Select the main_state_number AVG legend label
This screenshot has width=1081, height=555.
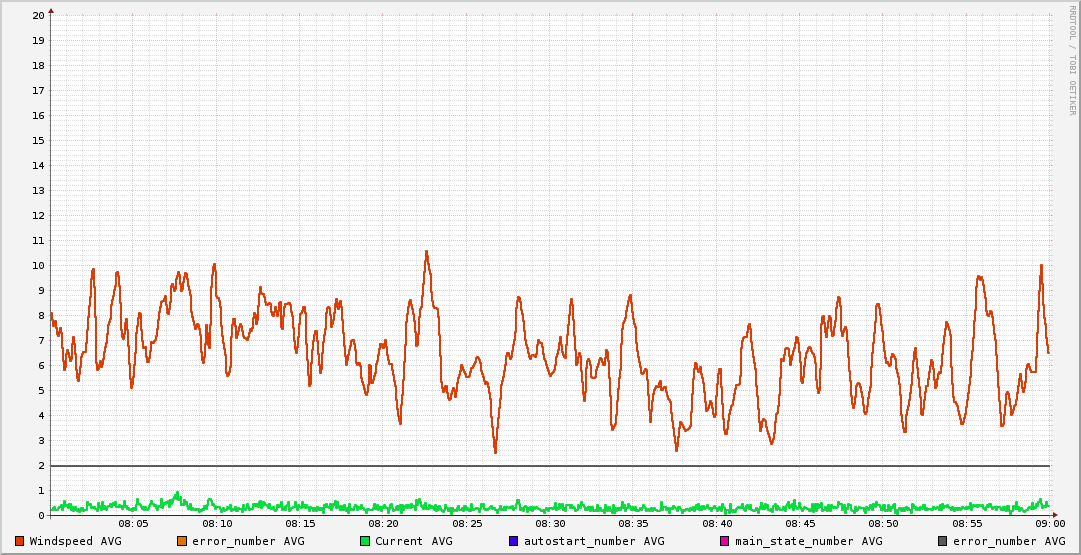pyautogui.click(x=808, y=541)
